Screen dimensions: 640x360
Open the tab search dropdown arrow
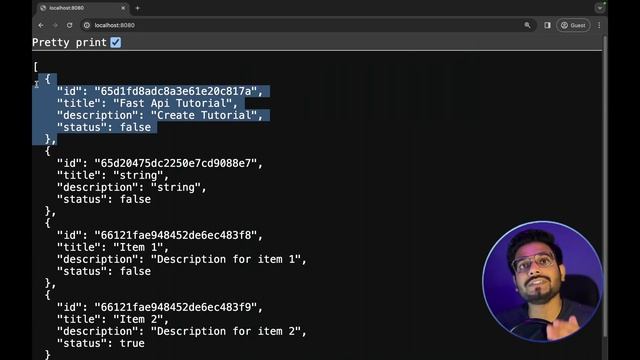(600, 8)
